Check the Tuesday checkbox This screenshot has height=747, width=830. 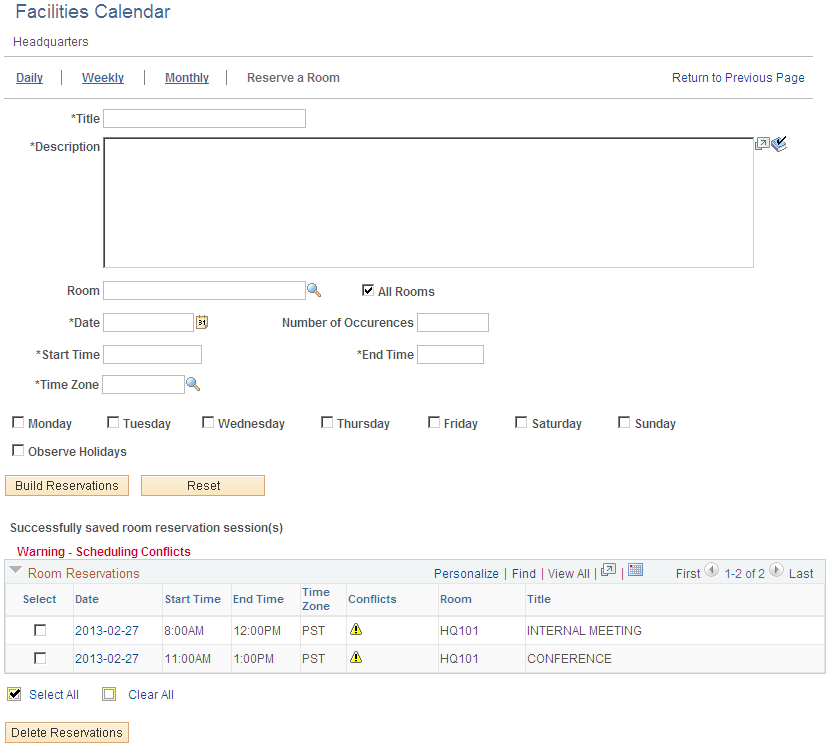click(x=113, y=422)
